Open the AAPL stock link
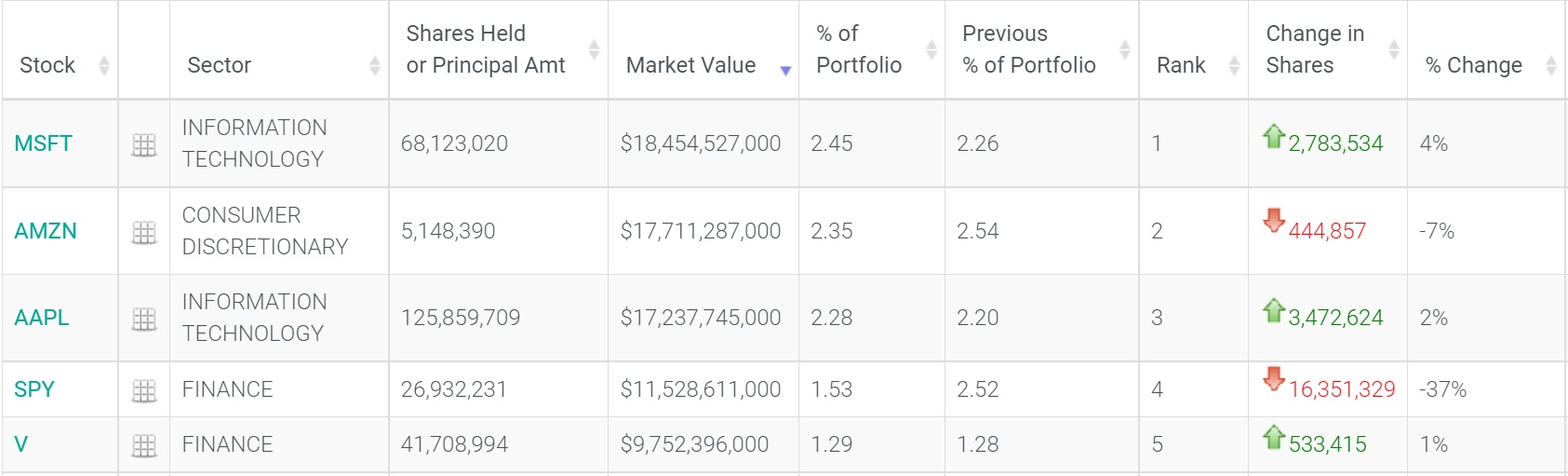The width and height of the screenshot is (1568, 476). click(42, 318)
